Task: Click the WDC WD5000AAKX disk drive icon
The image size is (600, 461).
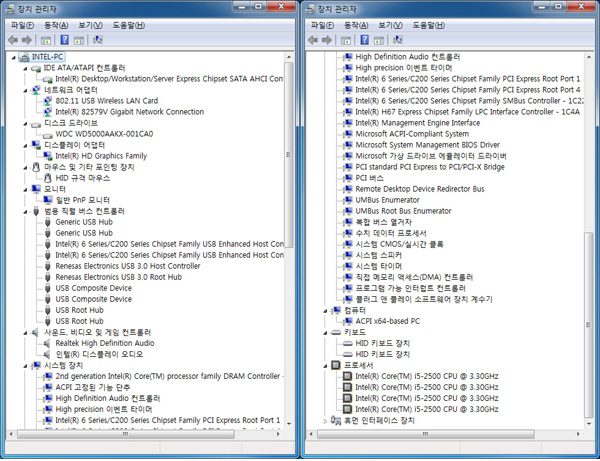Action: (x=47, y=134)
